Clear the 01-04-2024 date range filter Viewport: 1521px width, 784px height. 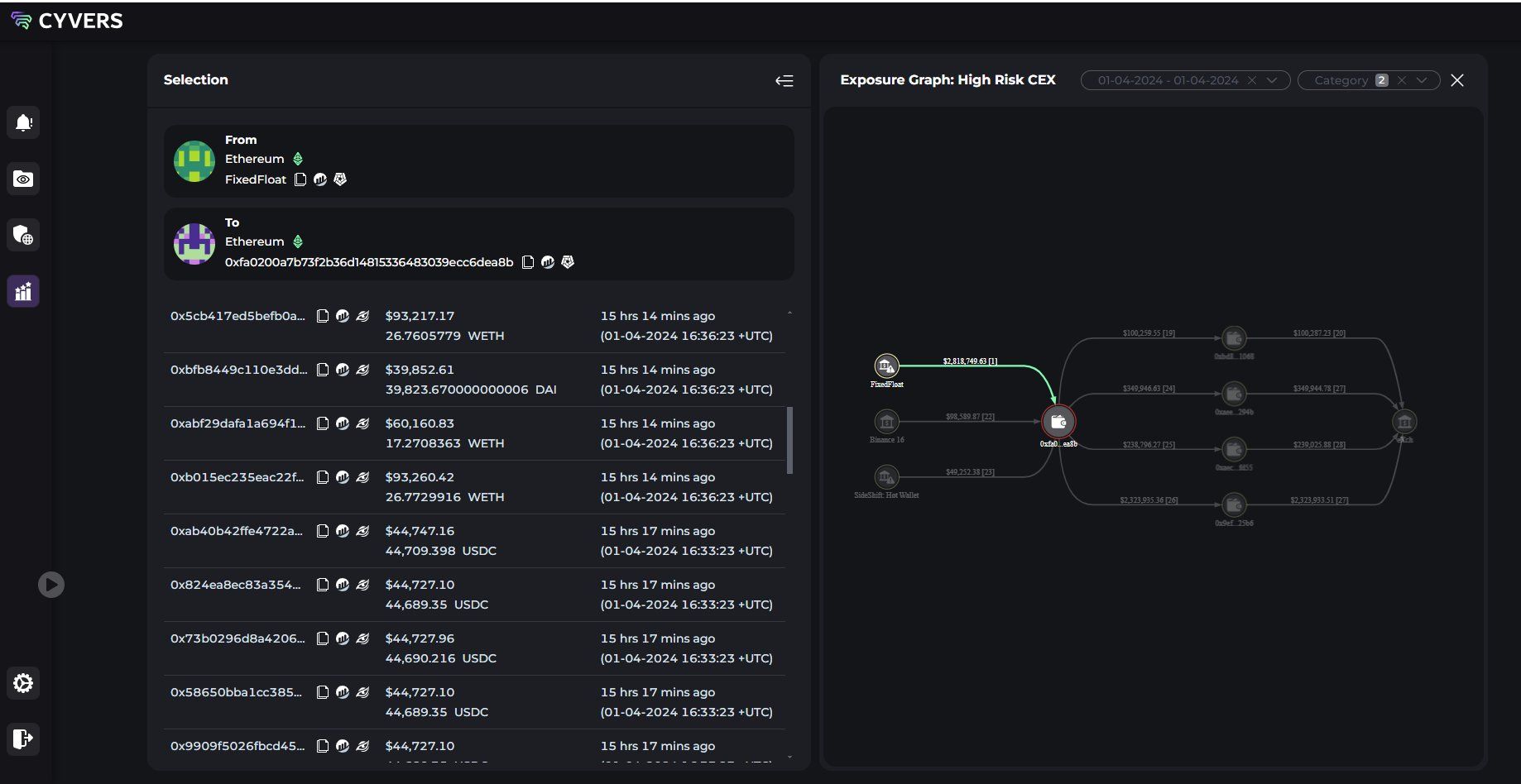pyautogui.click(x=1252, y=80)
